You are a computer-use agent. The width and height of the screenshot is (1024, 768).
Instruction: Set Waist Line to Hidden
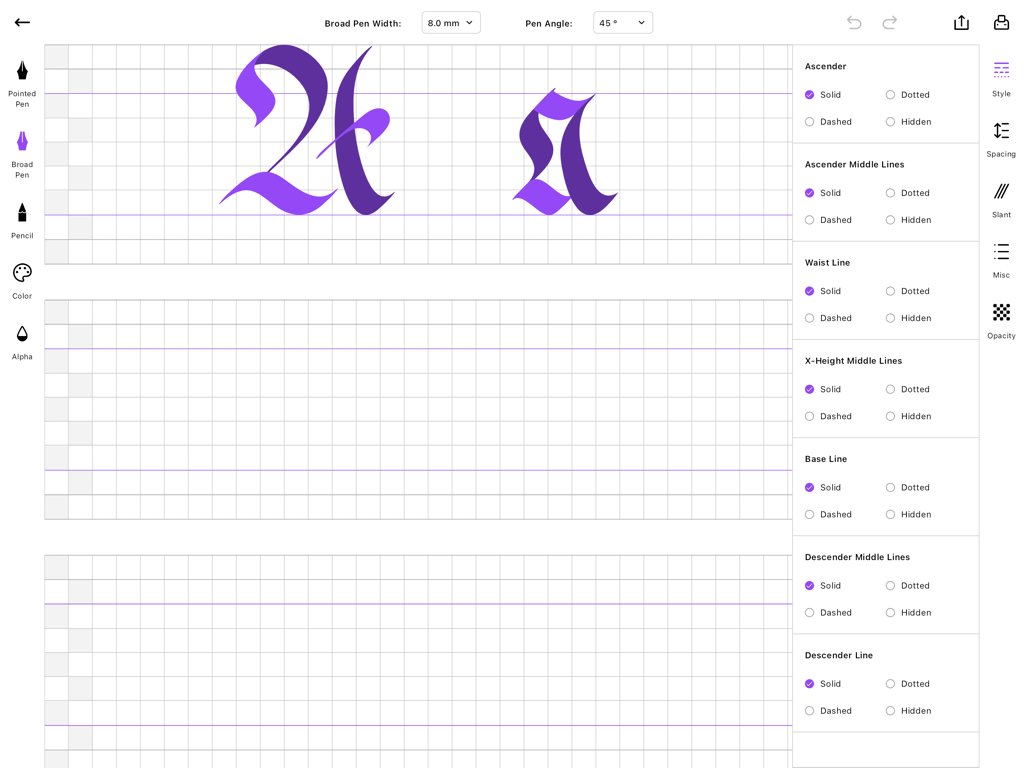click(x=909, y=318)
